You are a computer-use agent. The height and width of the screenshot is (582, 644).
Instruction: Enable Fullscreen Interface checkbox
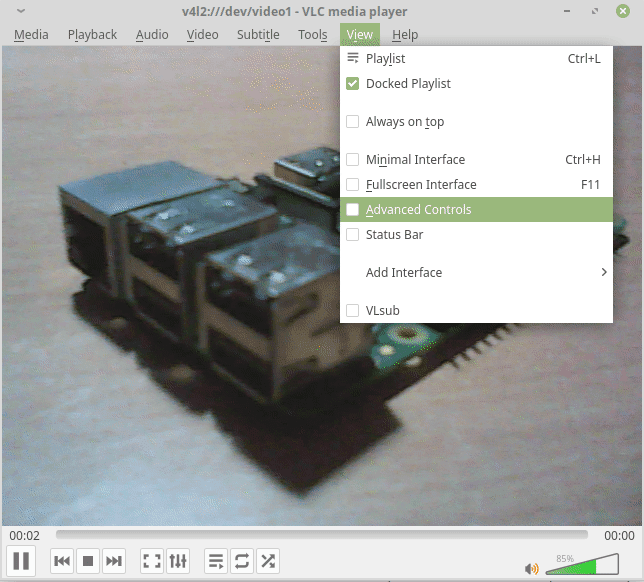pos(352,184)
